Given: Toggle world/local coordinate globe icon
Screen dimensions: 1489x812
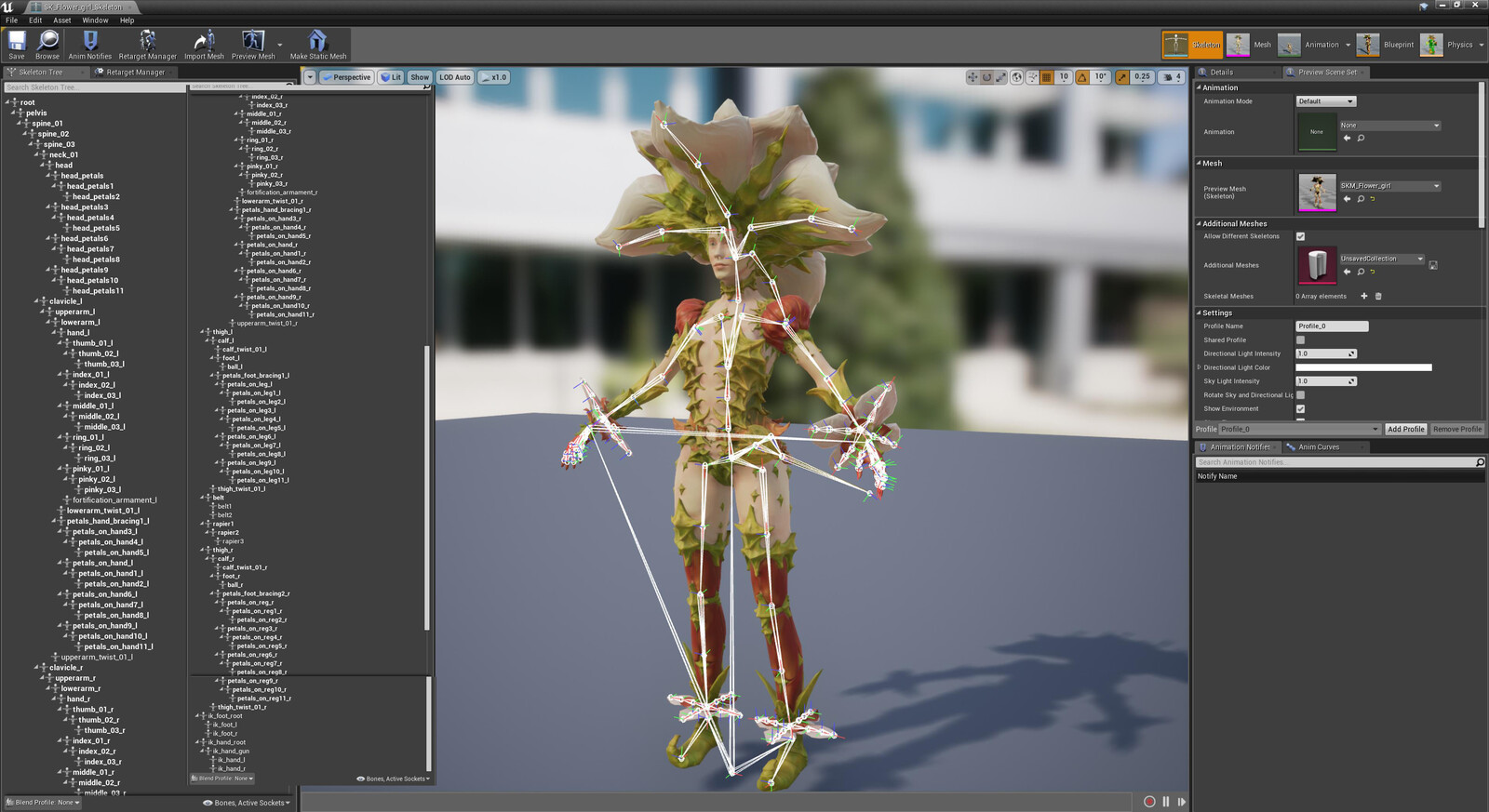Looking at the screenshot, I should pyautogui.click(x=1017, y=77).
